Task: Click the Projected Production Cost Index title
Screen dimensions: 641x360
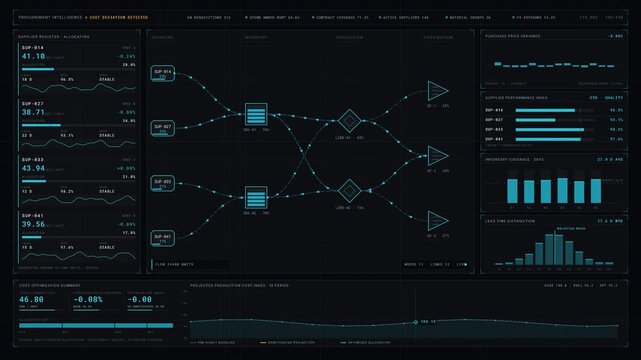Action: point(239,286)
